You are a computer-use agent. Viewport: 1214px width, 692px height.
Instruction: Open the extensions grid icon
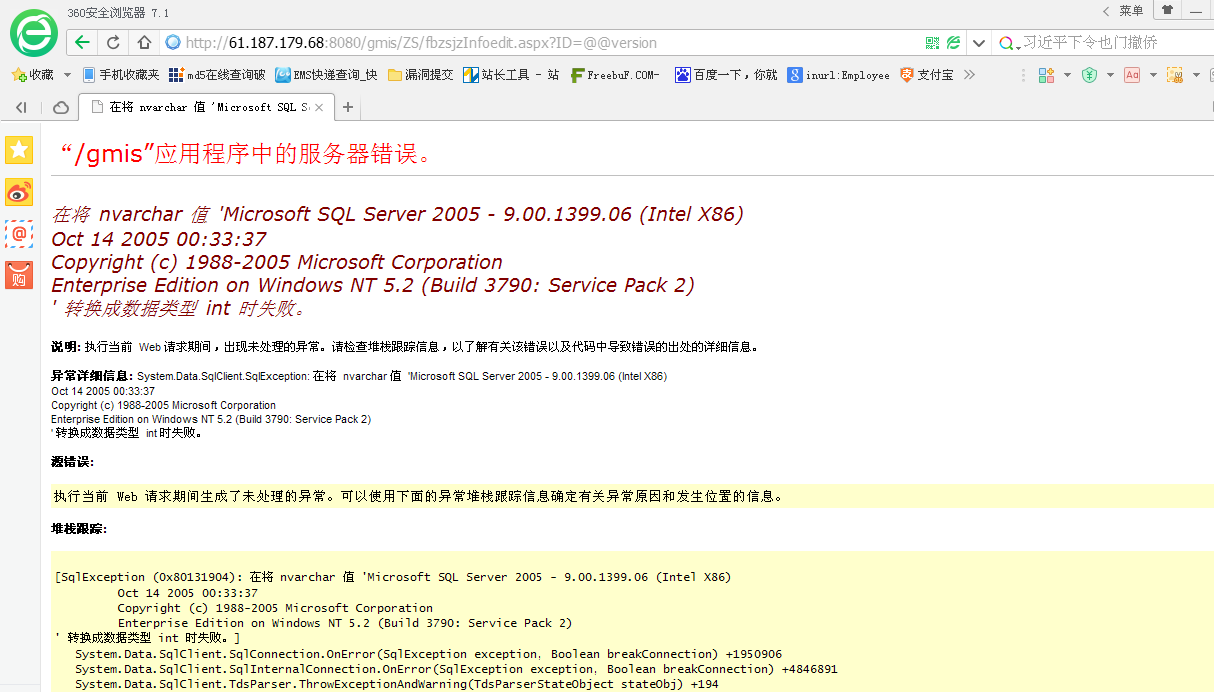[x=1046, y=75]
